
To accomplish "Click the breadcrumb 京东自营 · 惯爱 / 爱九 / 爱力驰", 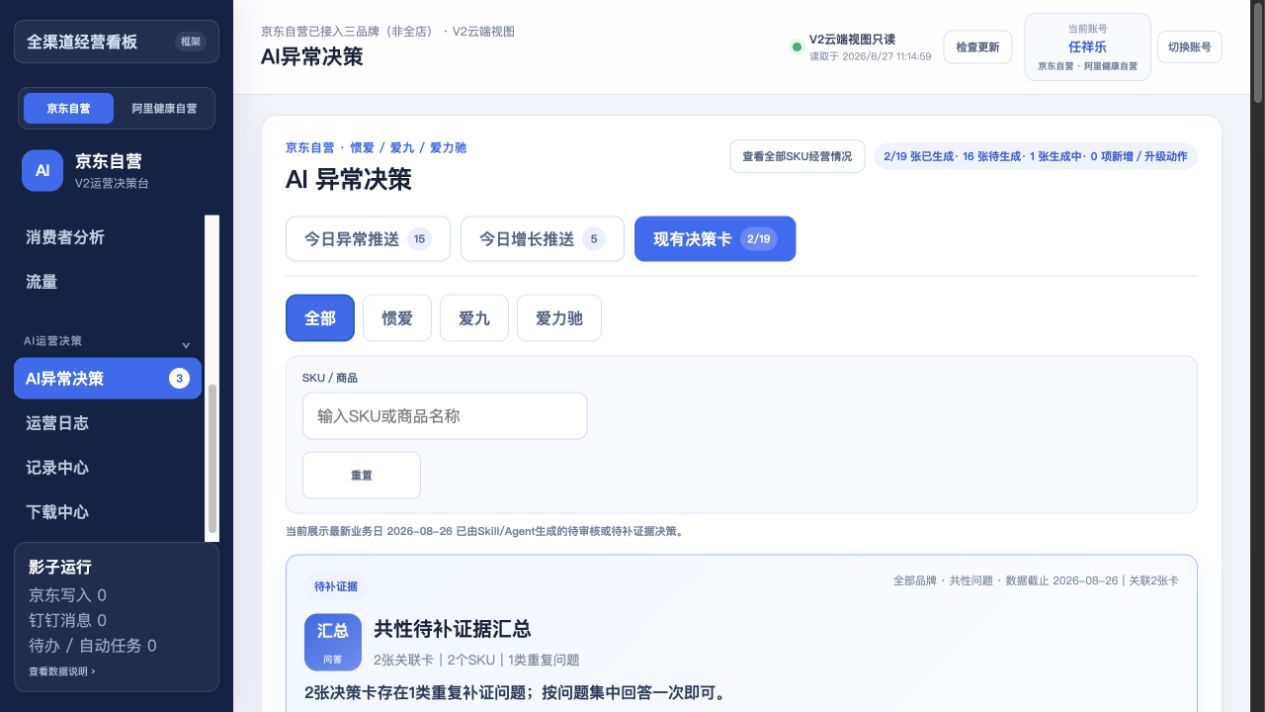I will [x=376, y=147].
